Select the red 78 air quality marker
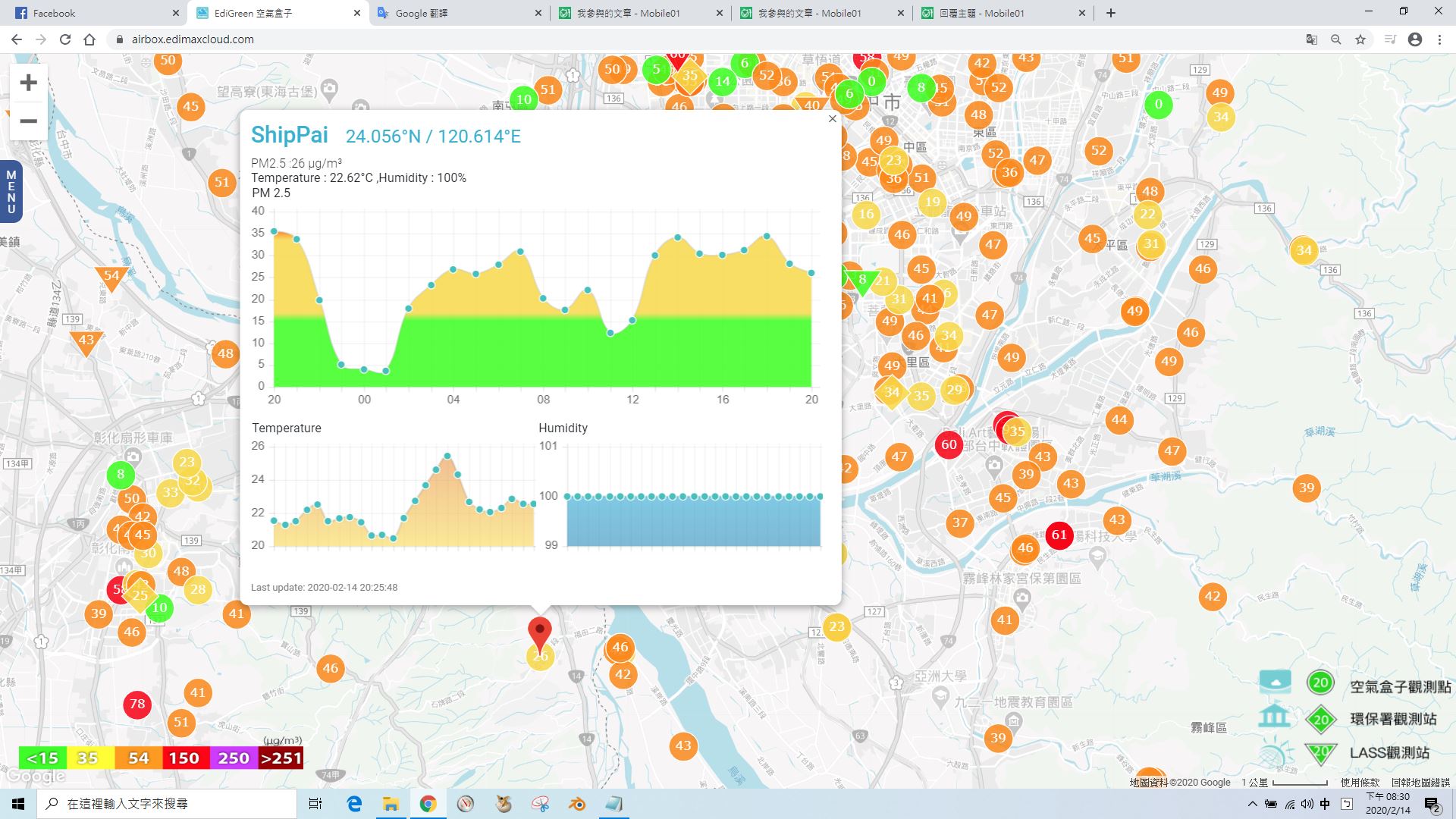This screenshot has width=1456, height=819. [137, 704]
